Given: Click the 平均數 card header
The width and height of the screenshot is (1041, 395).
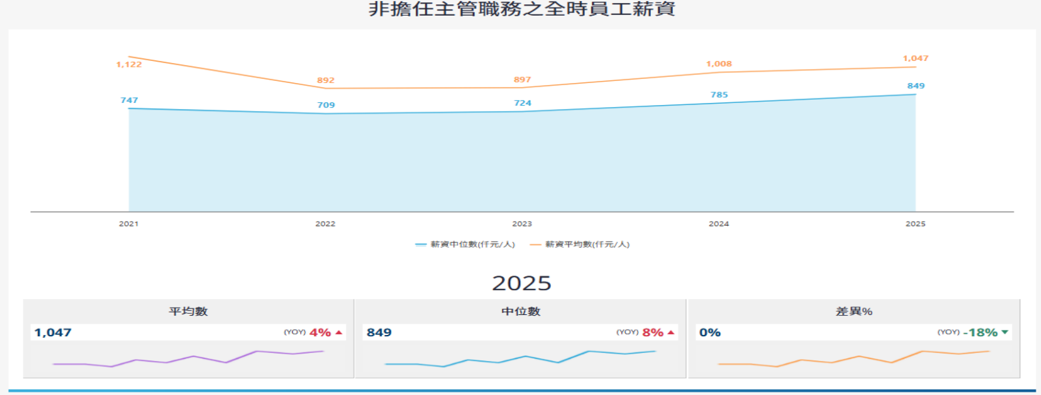Looking at the screenshot, I should [x=189, y=311].
